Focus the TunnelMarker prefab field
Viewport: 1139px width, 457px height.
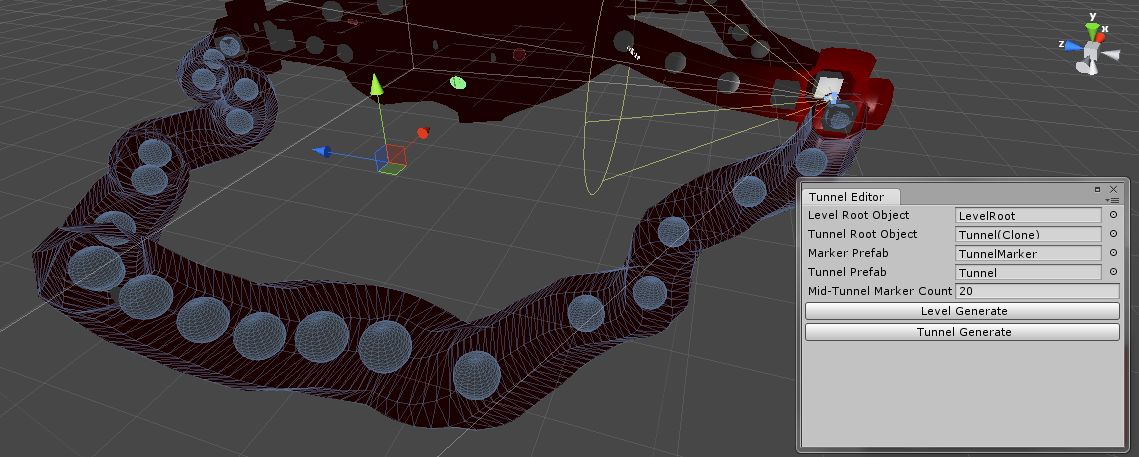1029,254
